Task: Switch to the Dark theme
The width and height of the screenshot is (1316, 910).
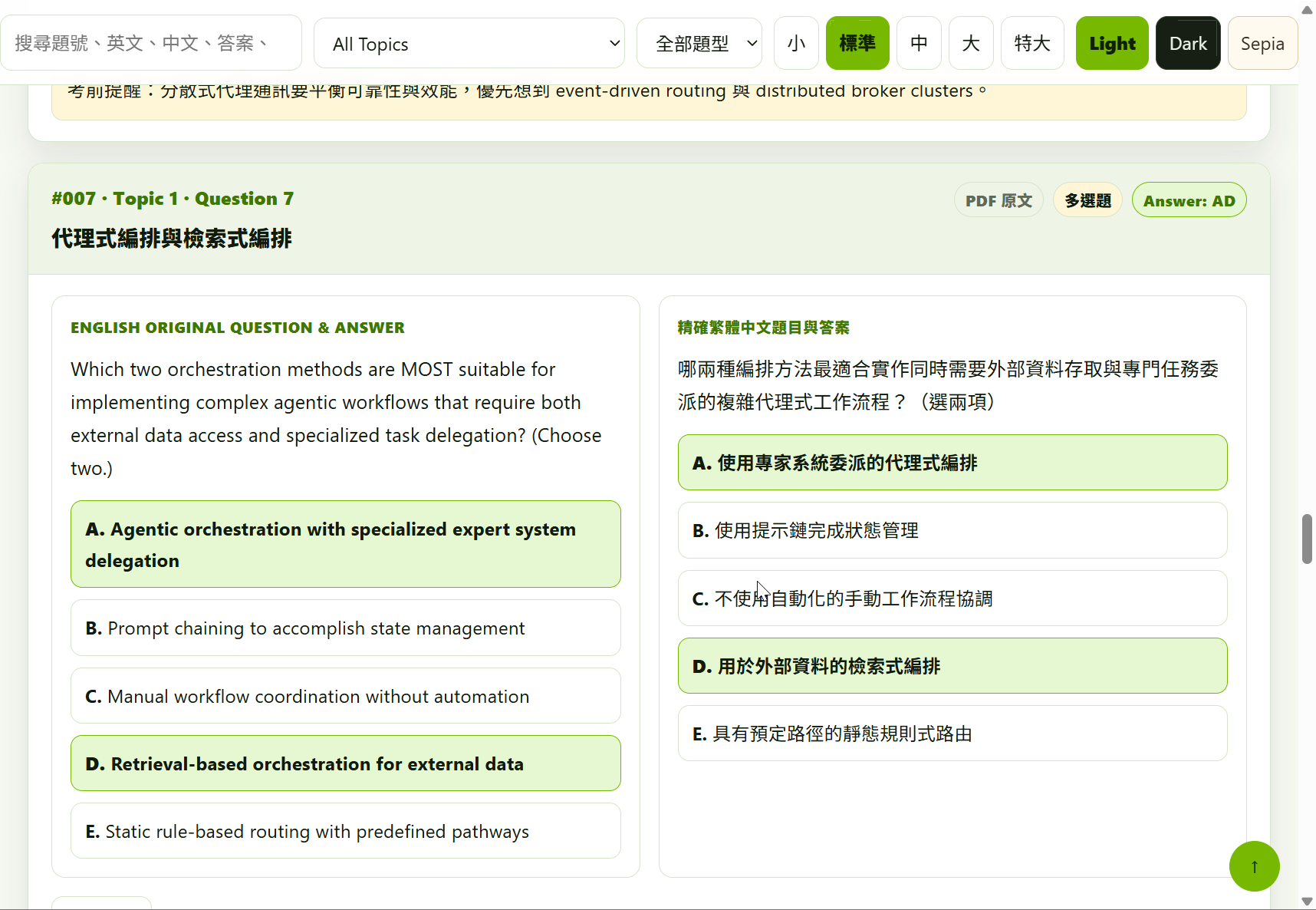Action: coord(1188,44)
